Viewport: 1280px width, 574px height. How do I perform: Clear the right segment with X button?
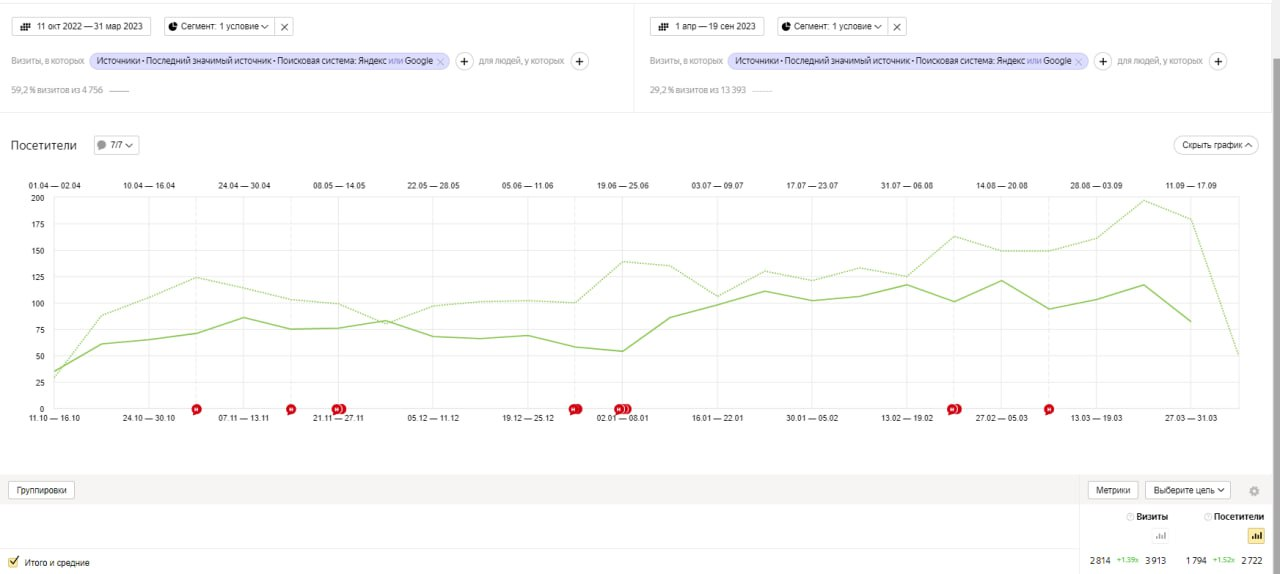[897, 27]
